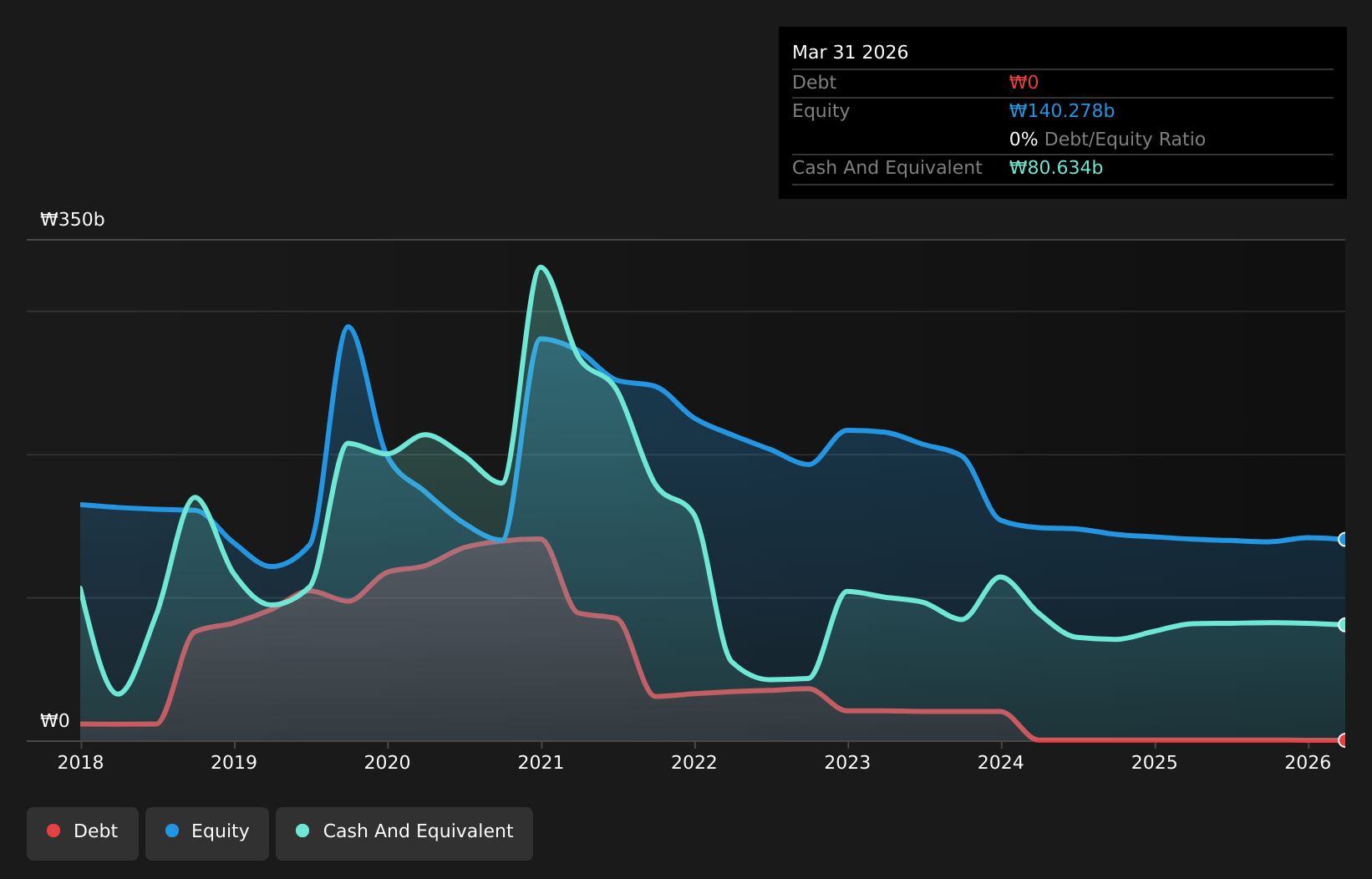Click the 2019 x-axis label
The image size is (1372, 879).
tap(234, 763)
